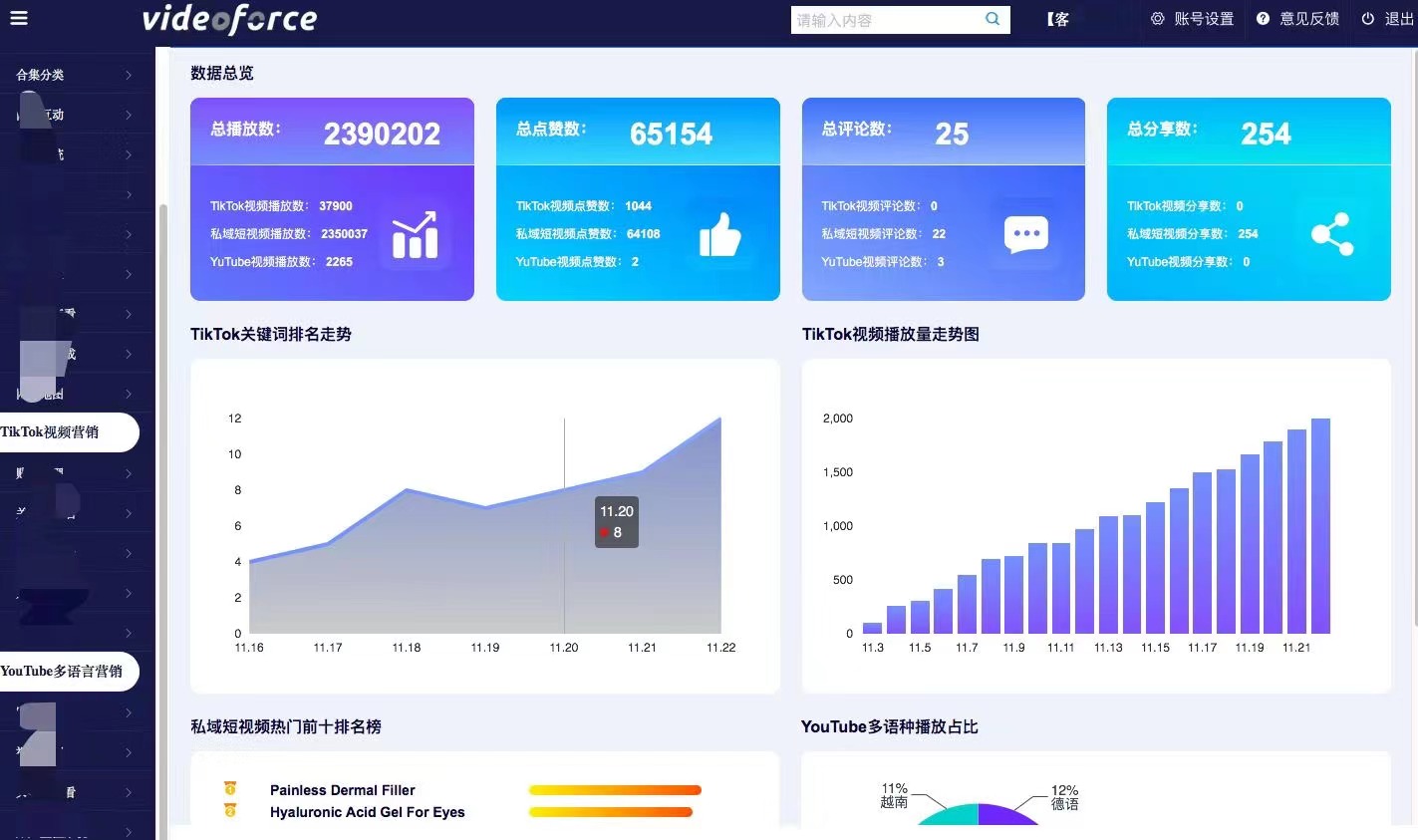1418x840 pixels.
Task: Click TikTok视频分享数 0 row
Action: [x=1185, y=206]
